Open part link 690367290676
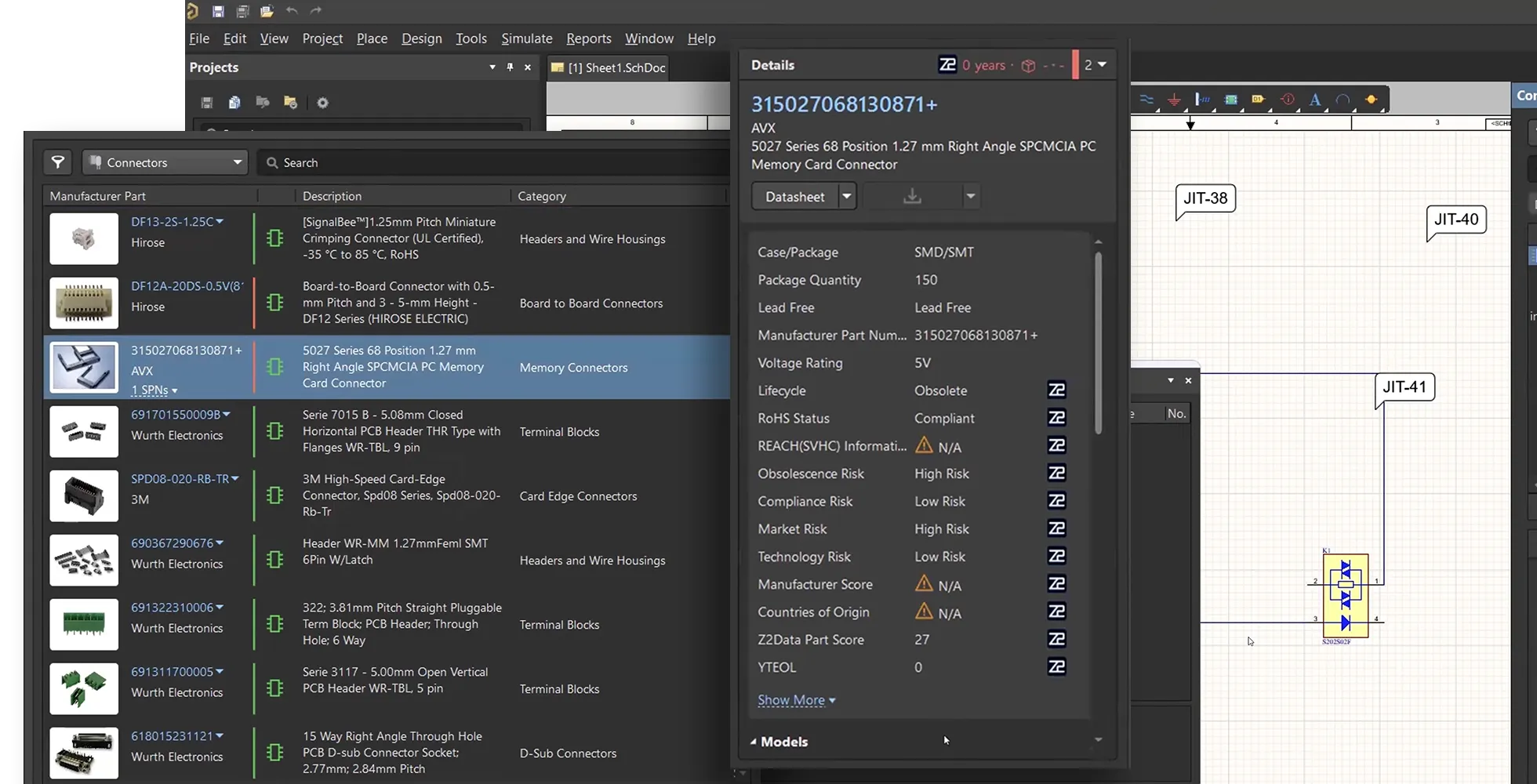The image size is (1537, 784). click(172, 543)
